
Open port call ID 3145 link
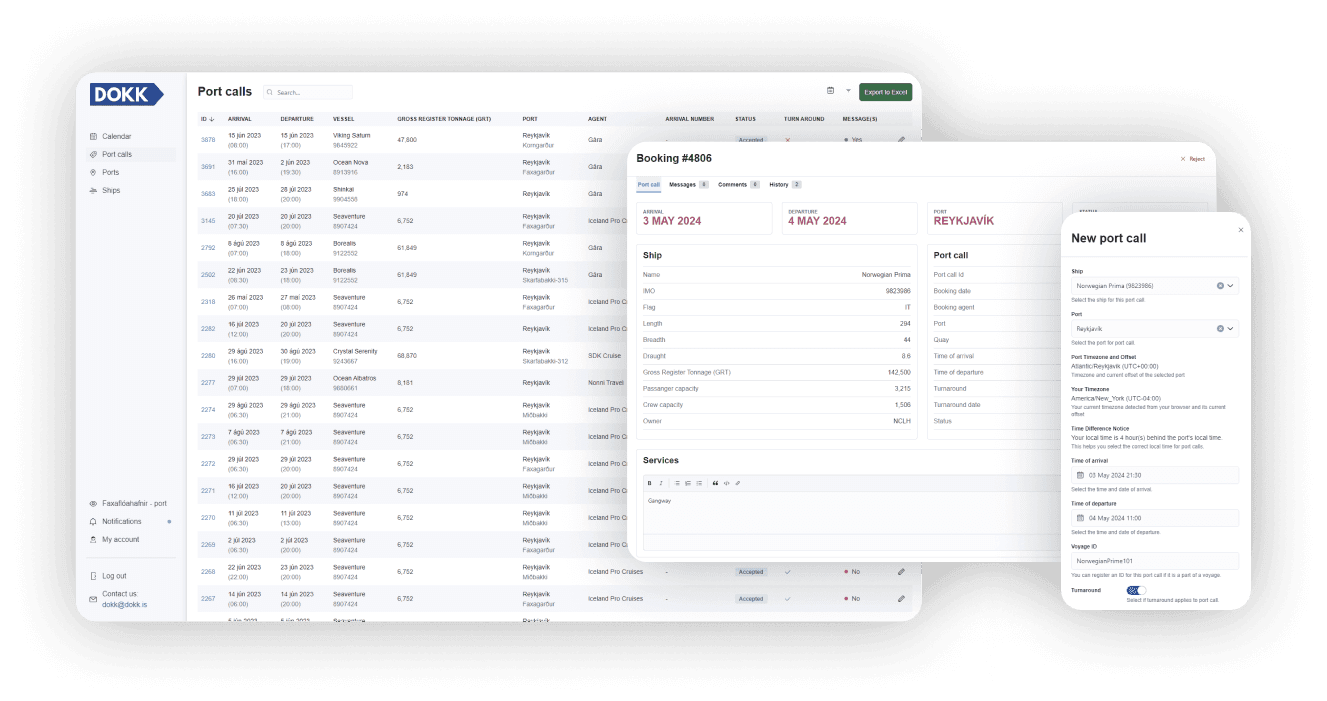(x=208, y=221)
